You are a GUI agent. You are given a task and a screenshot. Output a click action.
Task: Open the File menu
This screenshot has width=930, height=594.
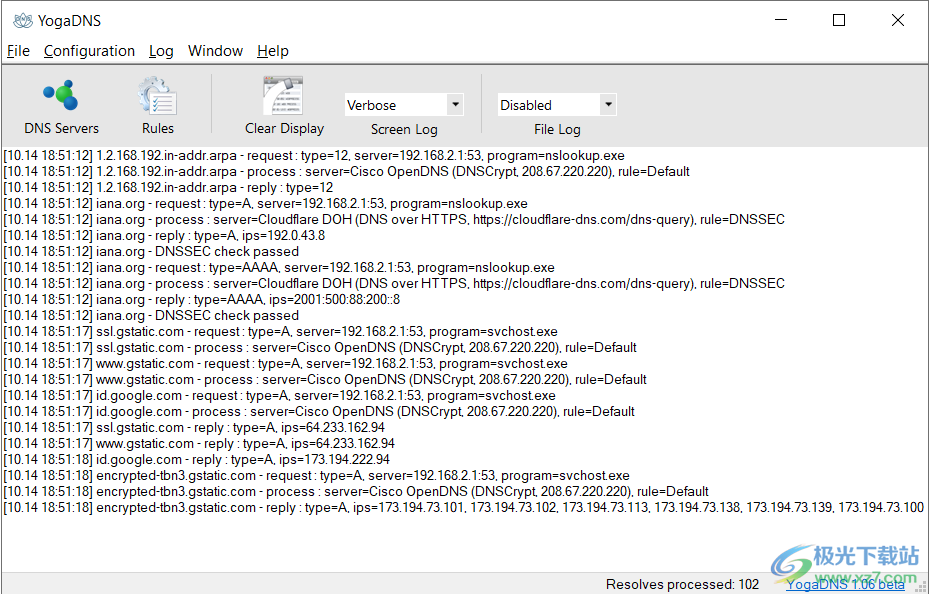click(x=18, y=51)
